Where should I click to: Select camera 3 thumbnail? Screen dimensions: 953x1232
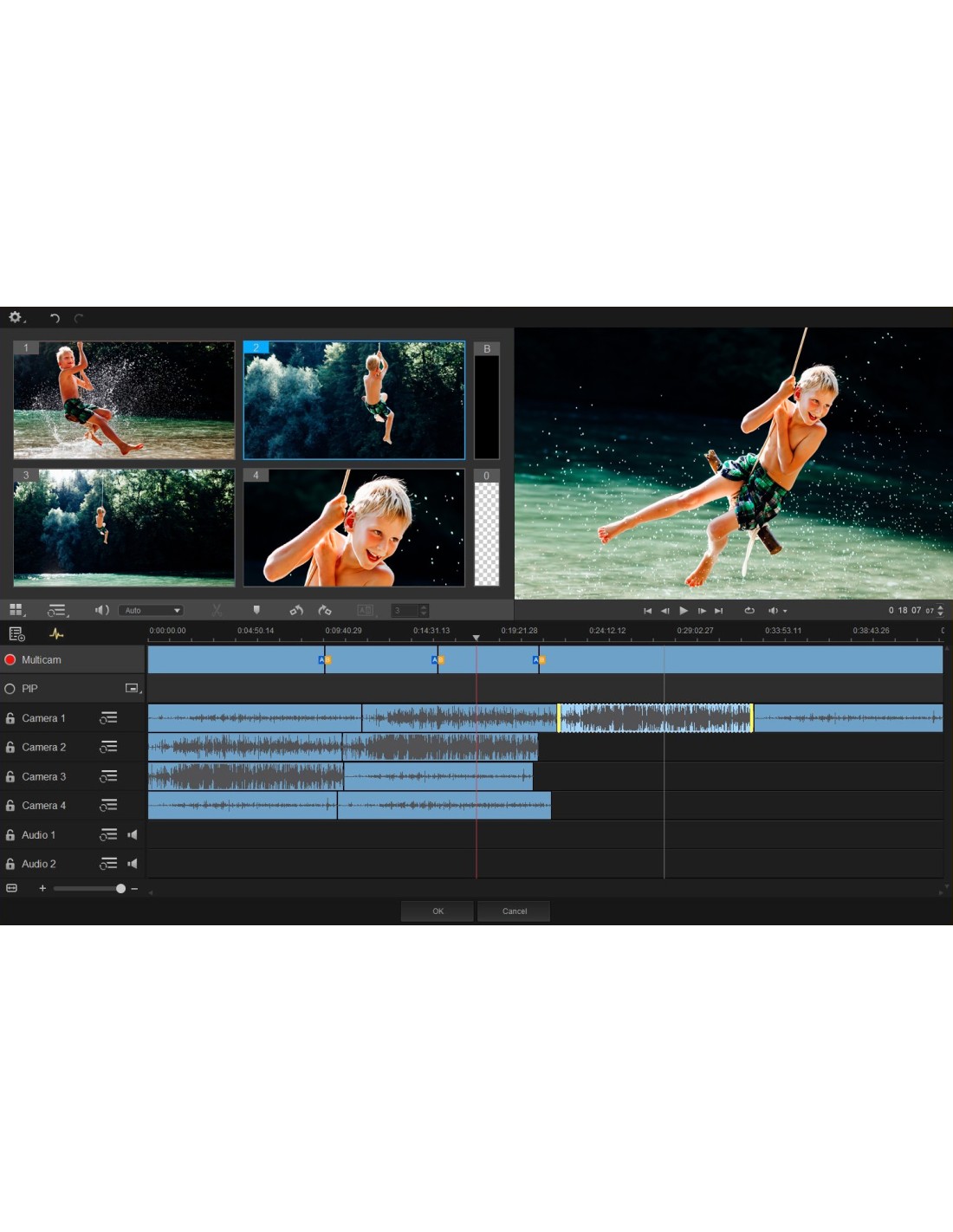[x=124, y=528]
